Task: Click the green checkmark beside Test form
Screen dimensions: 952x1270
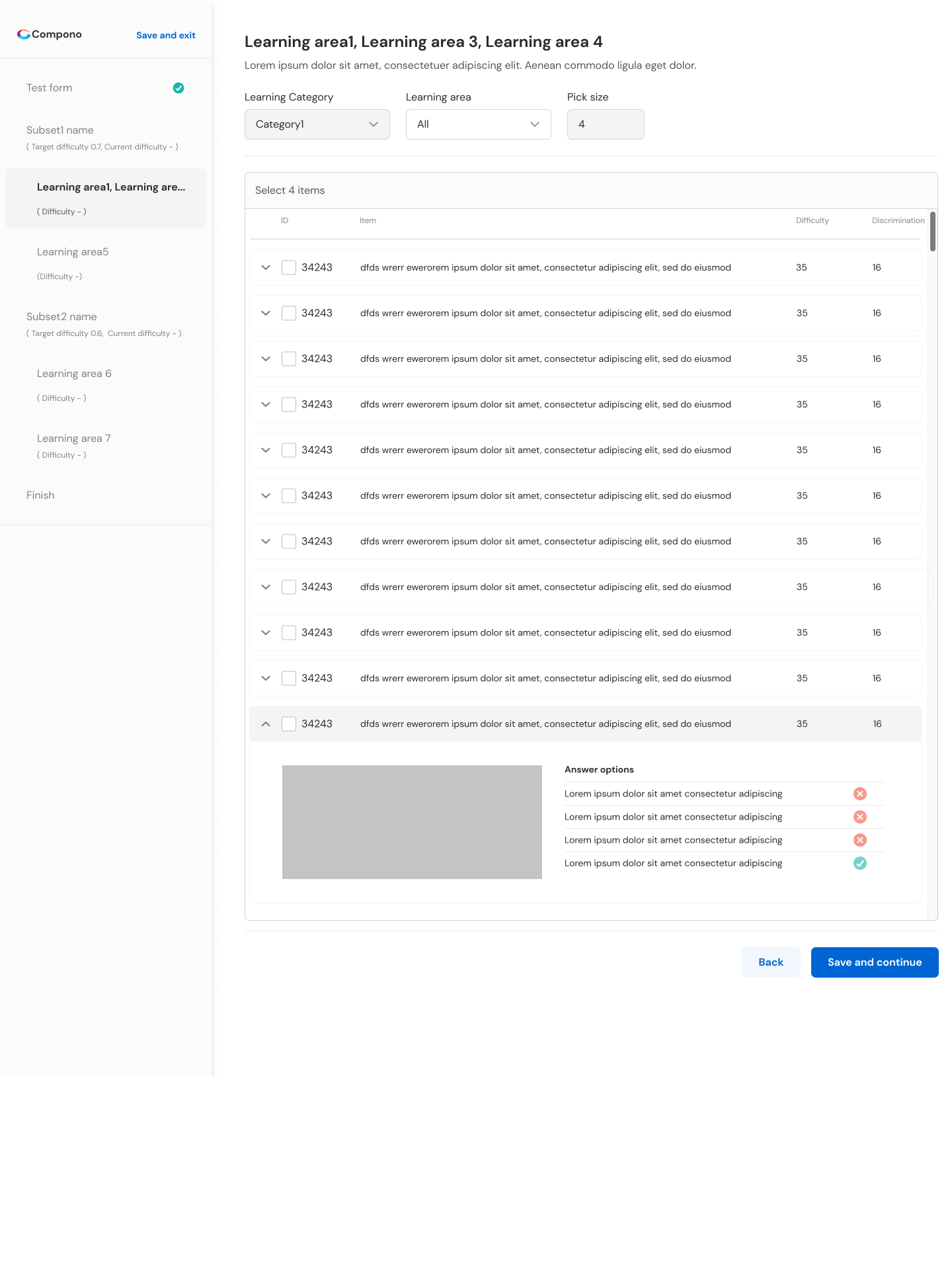Action: (178, 88)
